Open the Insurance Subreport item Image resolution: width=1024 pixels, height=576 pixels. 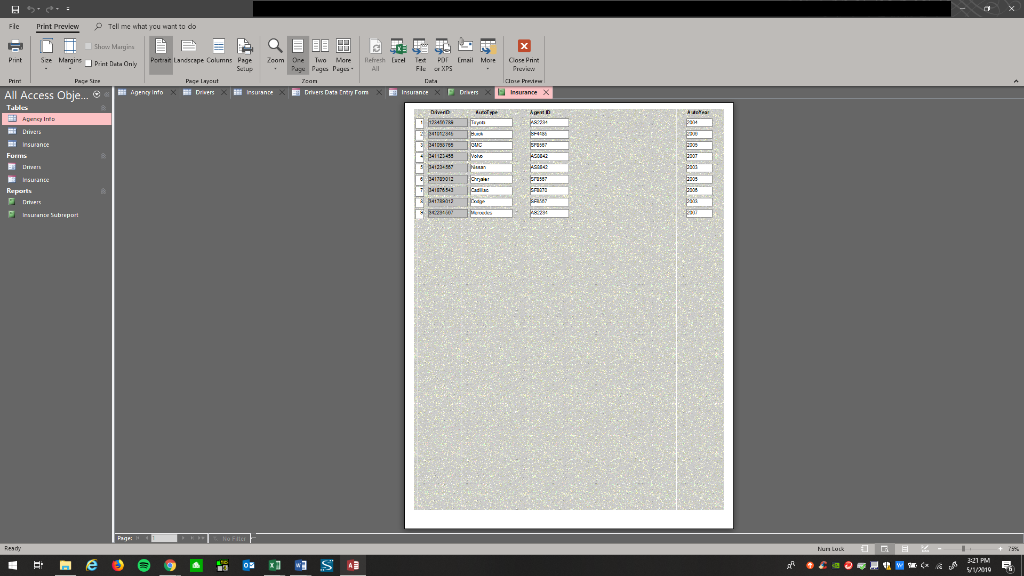[x=57, y=215]
